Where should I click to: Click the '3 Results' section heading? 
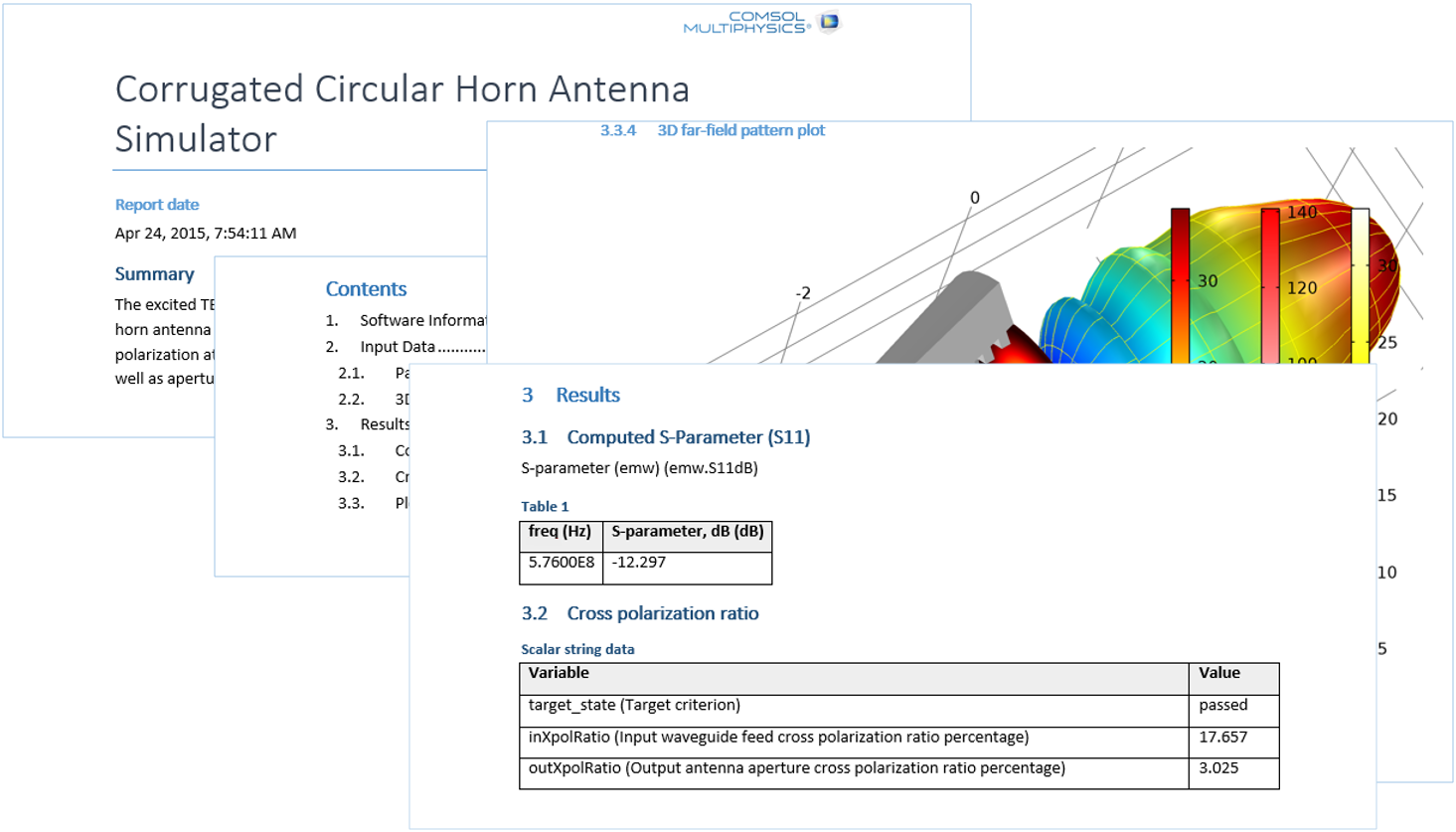(570, 395)
